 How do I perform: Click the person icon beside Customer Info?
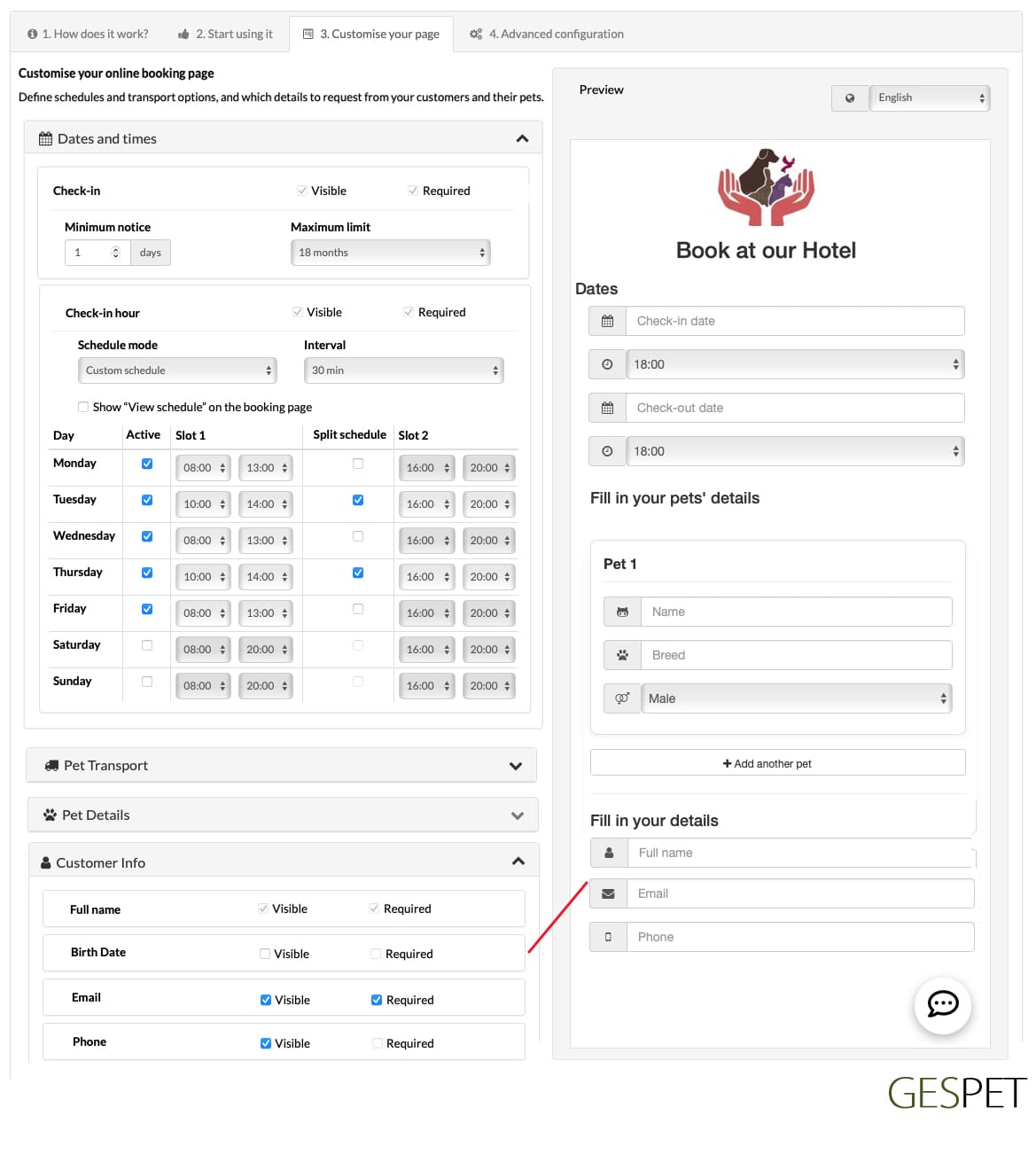tap(46, 862)
